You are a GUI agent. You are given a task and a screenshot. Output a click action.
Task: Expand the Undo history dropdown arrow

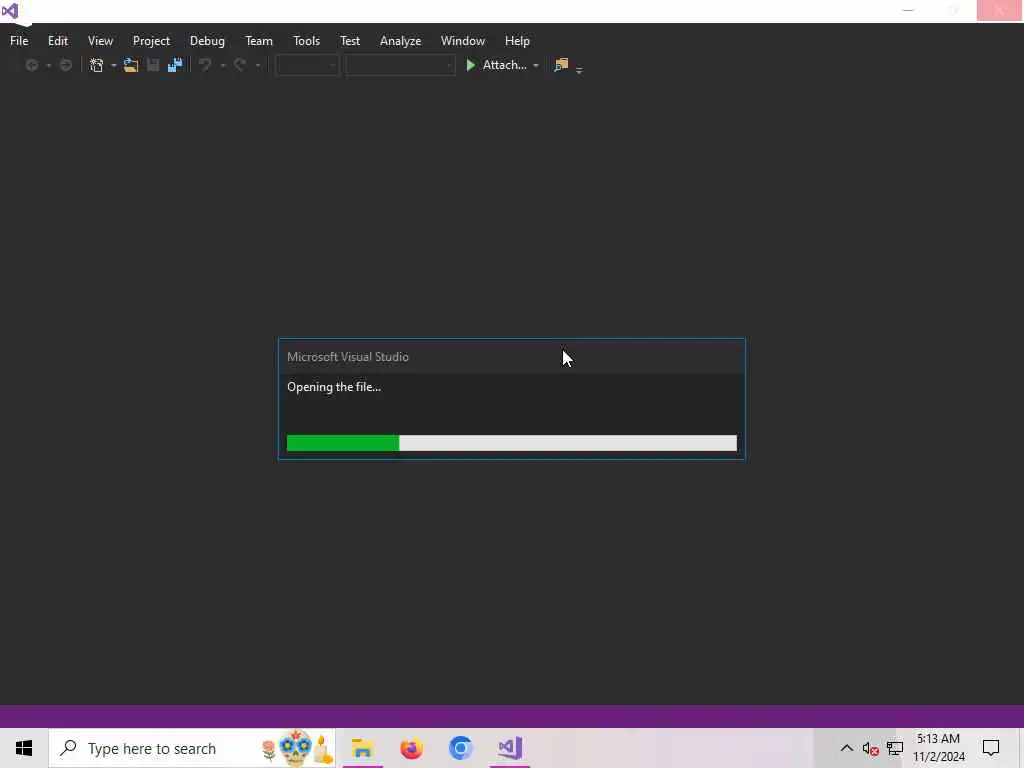point(223,65)
